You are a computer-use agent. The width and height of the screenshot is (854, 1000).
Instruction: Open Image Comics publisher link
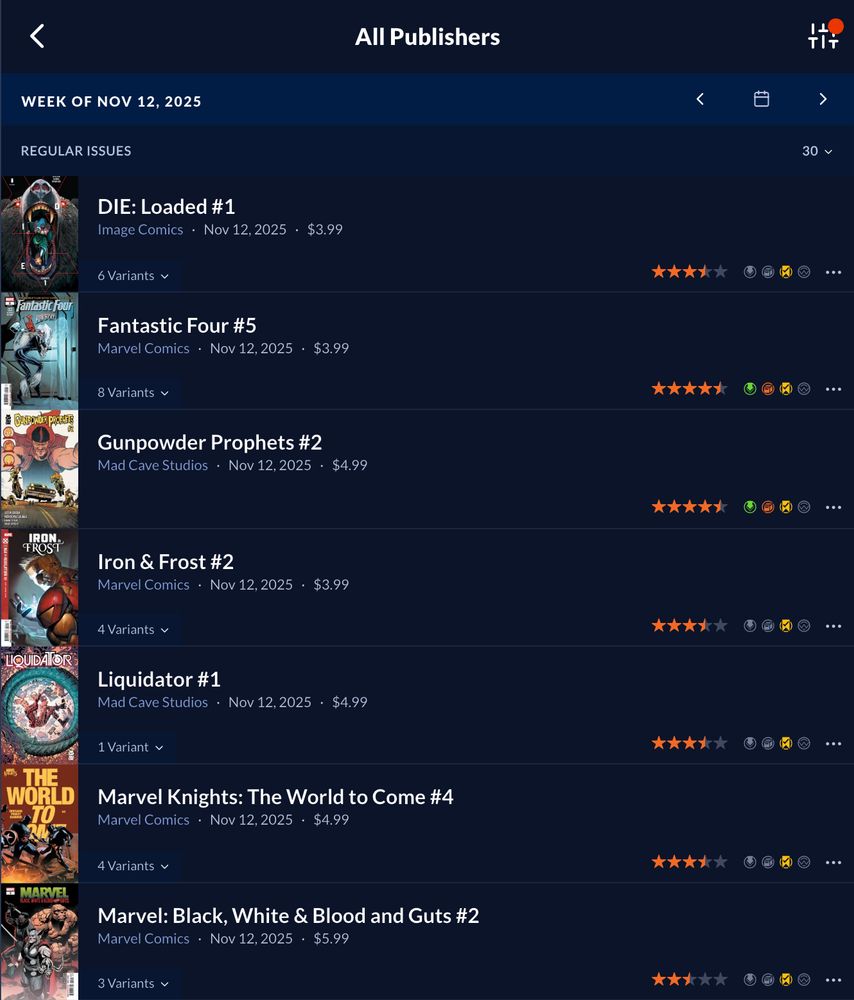point(140,230)
